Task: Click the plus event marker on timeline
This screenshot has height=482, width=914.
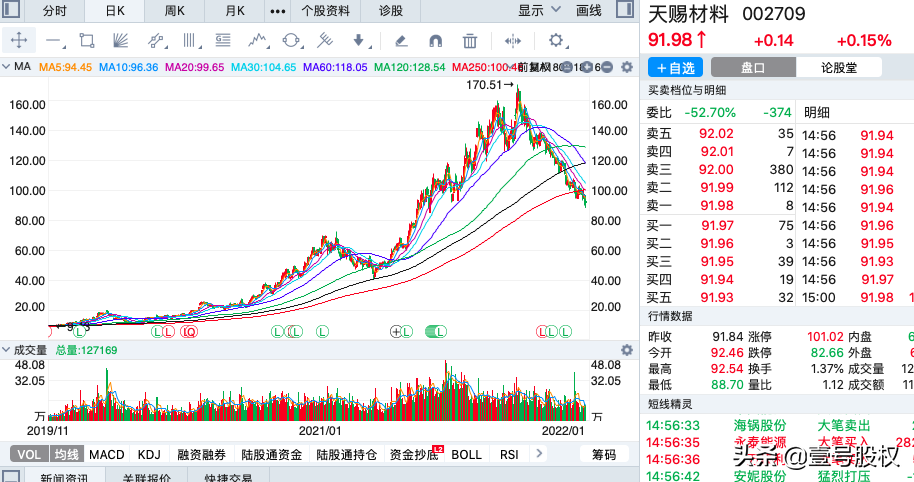Action: [x=396, y=332]
